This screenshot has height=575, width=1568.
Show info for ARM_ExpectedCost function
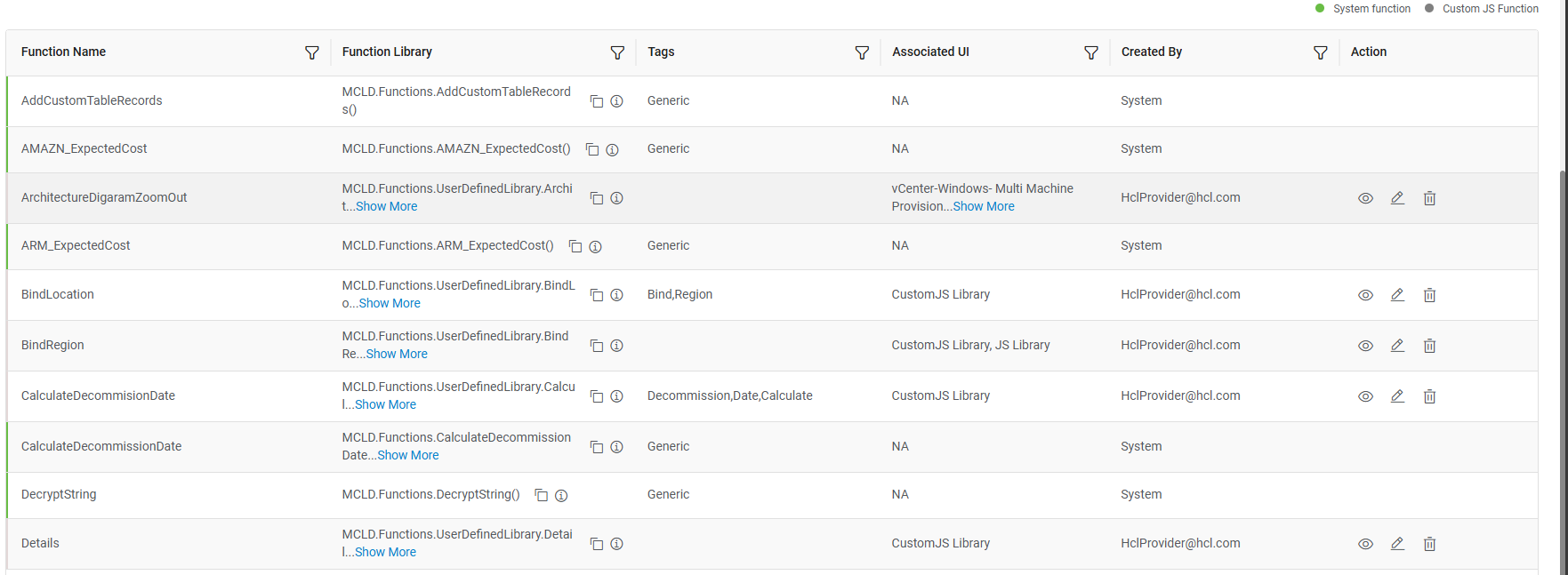[x=595, y=246]
